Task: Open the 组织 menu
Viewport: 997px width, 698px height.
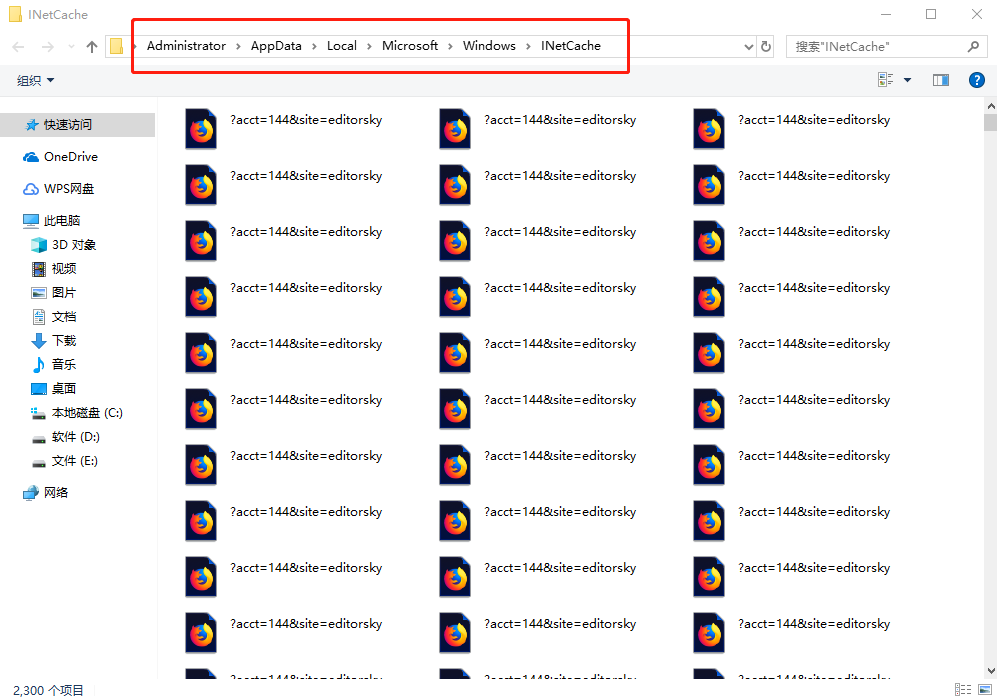Action: click(x=36, y=81)
